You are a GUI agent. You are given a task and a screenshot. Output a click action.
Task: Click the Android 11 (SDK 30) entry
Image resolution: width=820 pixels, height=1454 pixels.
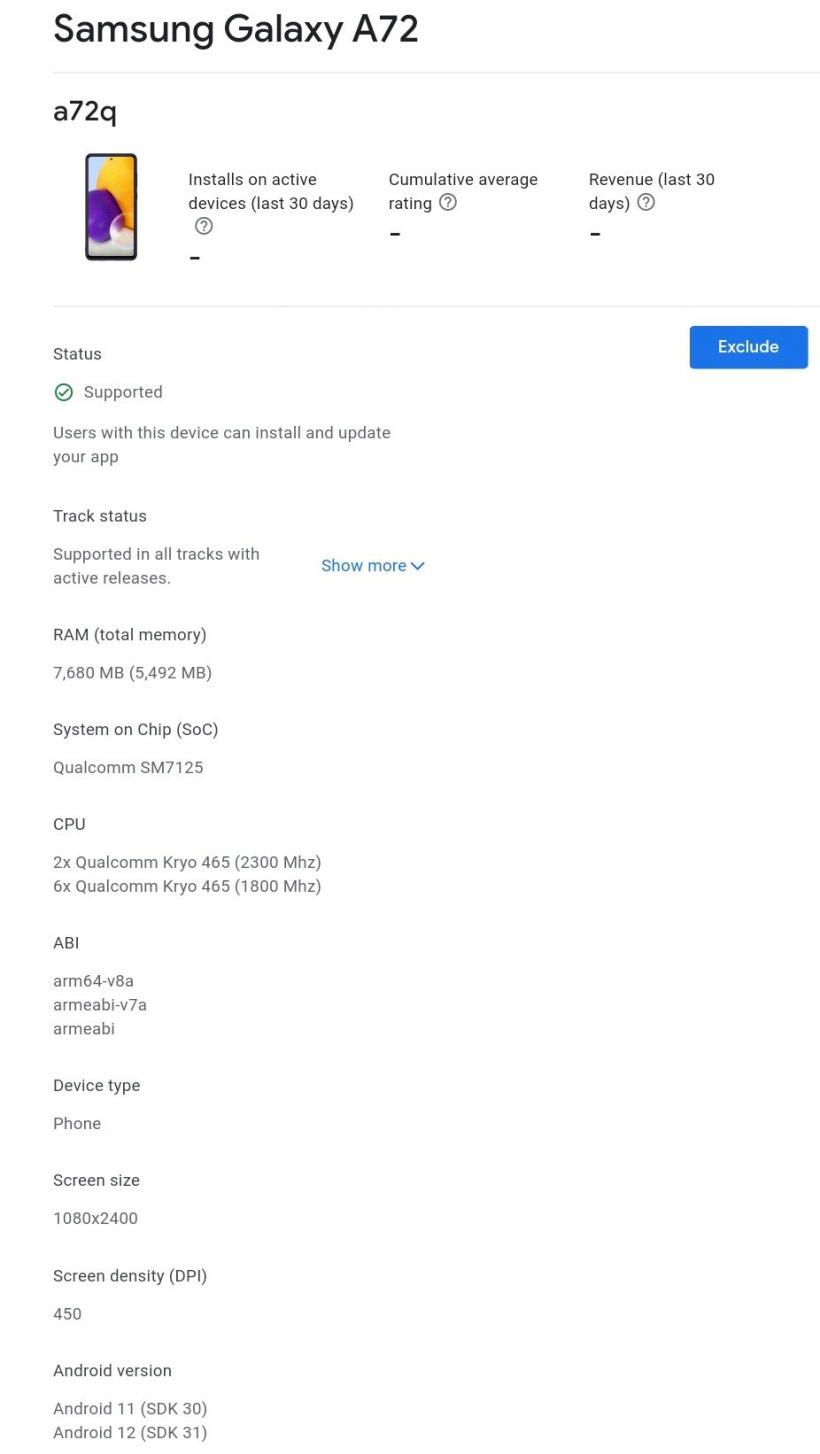130,1408
